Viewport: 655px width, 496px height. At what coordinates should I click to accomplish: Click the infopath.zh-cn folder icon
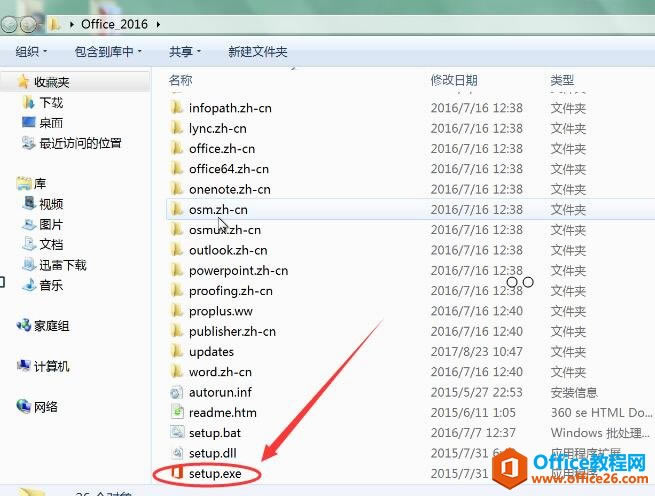coord(177,108)
